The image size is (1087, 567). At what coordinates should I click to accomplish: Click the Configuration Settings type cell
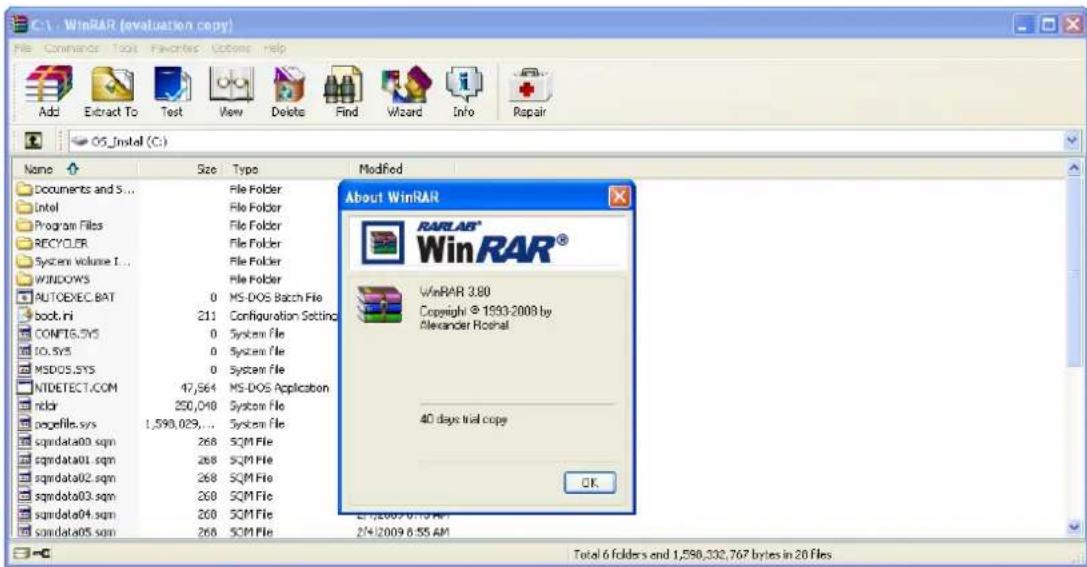(x=284, y=315)
